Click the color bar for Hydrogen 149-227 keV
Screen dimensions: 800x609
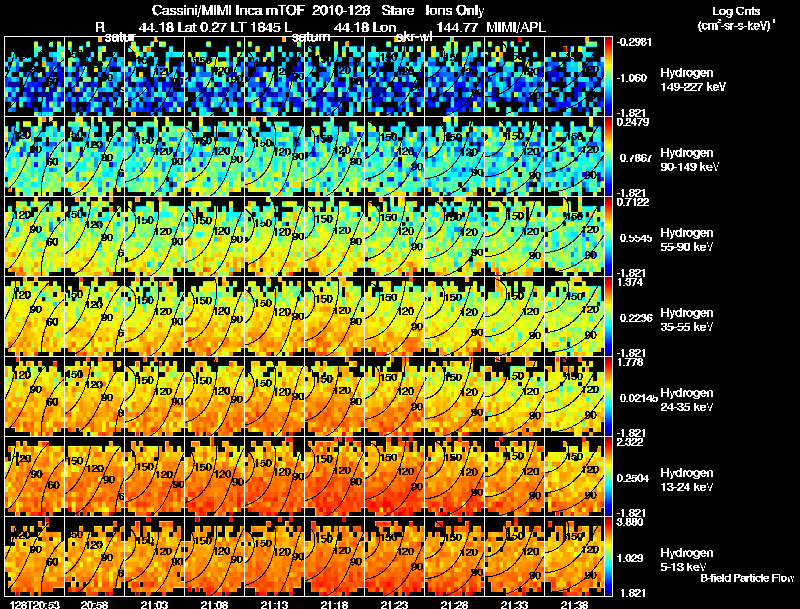pos(608,76)
